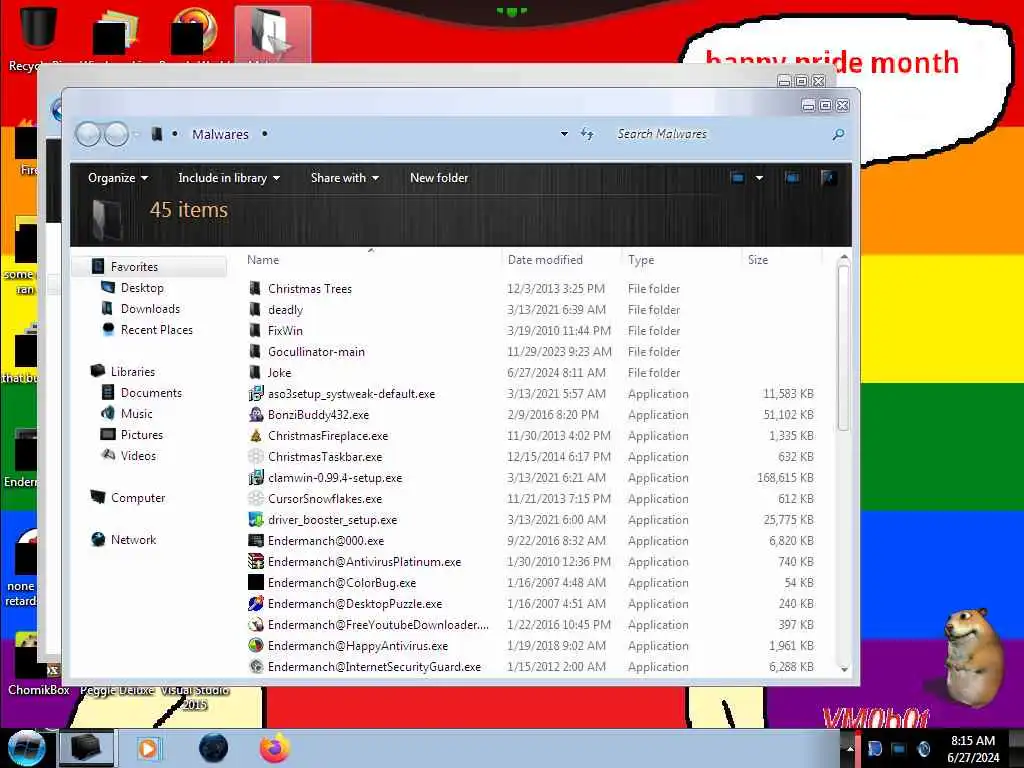1024x768 pixels.
Task: Select Endermanch@HappyAntivirus.exe icon
Action: point(256,645)
